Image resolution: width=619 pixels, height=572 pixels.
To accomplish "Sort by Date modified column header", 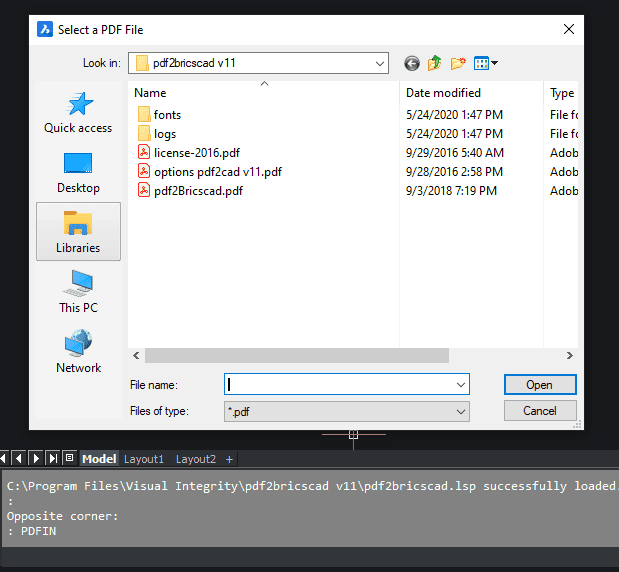I will click(x=471, y=93).
